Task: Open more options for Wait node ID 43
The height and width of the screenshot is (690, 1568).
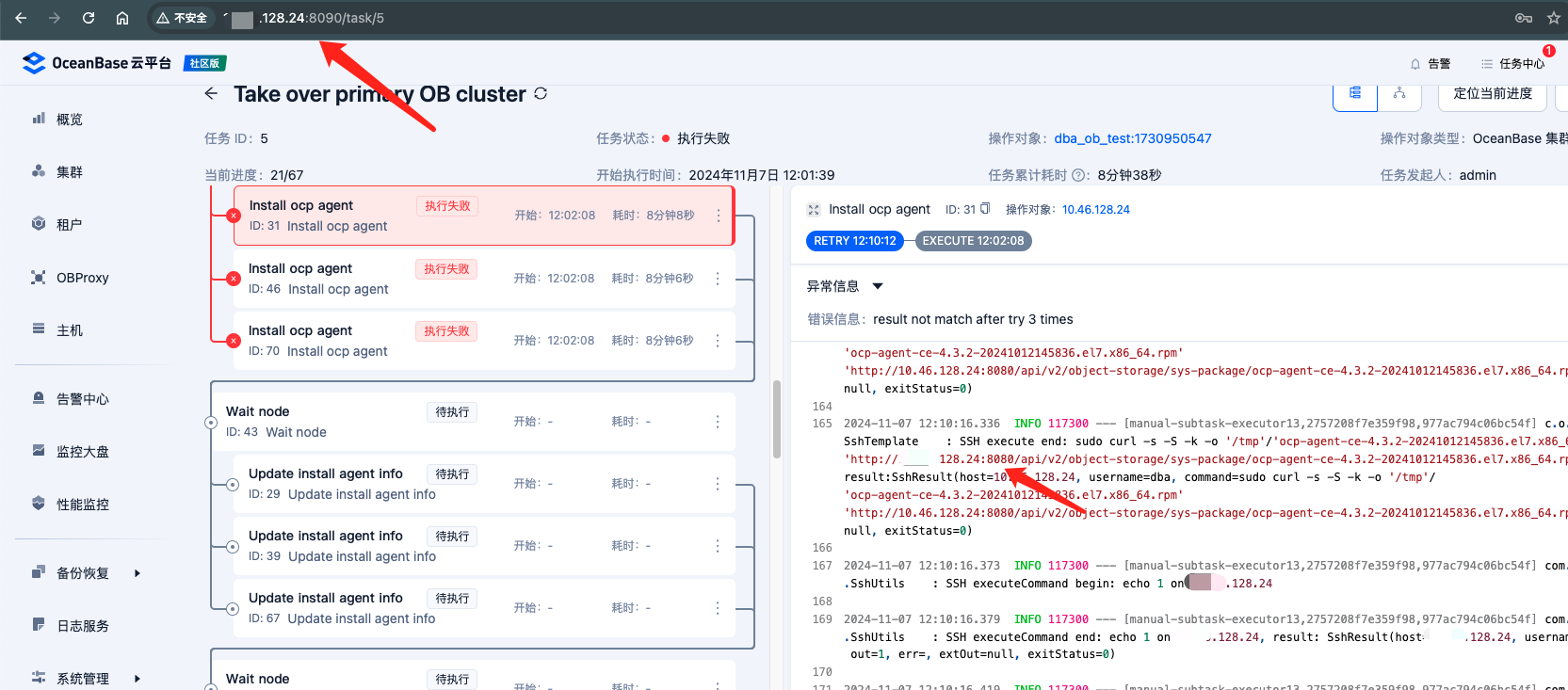Action: [x=718, y=422]
